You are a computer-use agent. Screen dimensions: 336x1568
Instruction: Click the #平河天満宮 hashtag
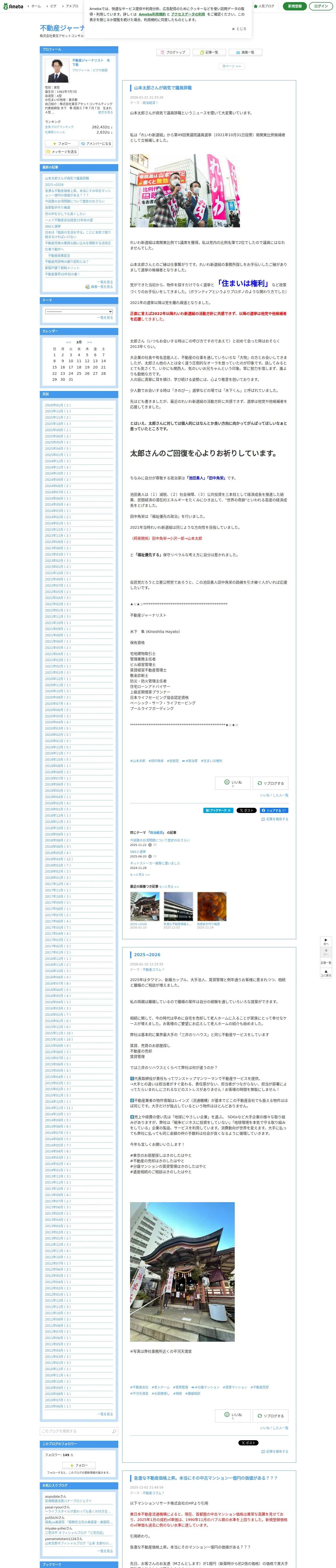coord(139,1393)
